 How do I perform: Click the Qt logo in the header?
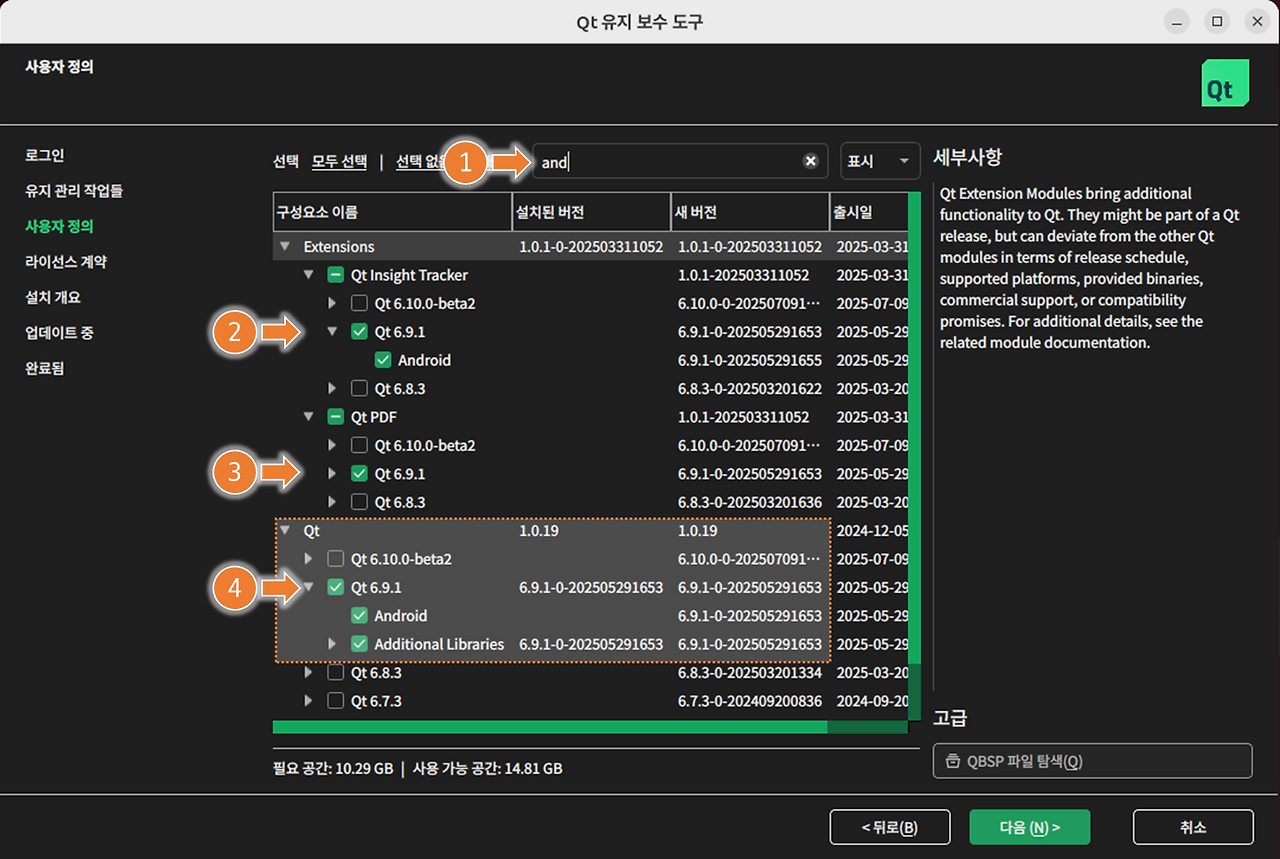click(x=1225, y=83)
